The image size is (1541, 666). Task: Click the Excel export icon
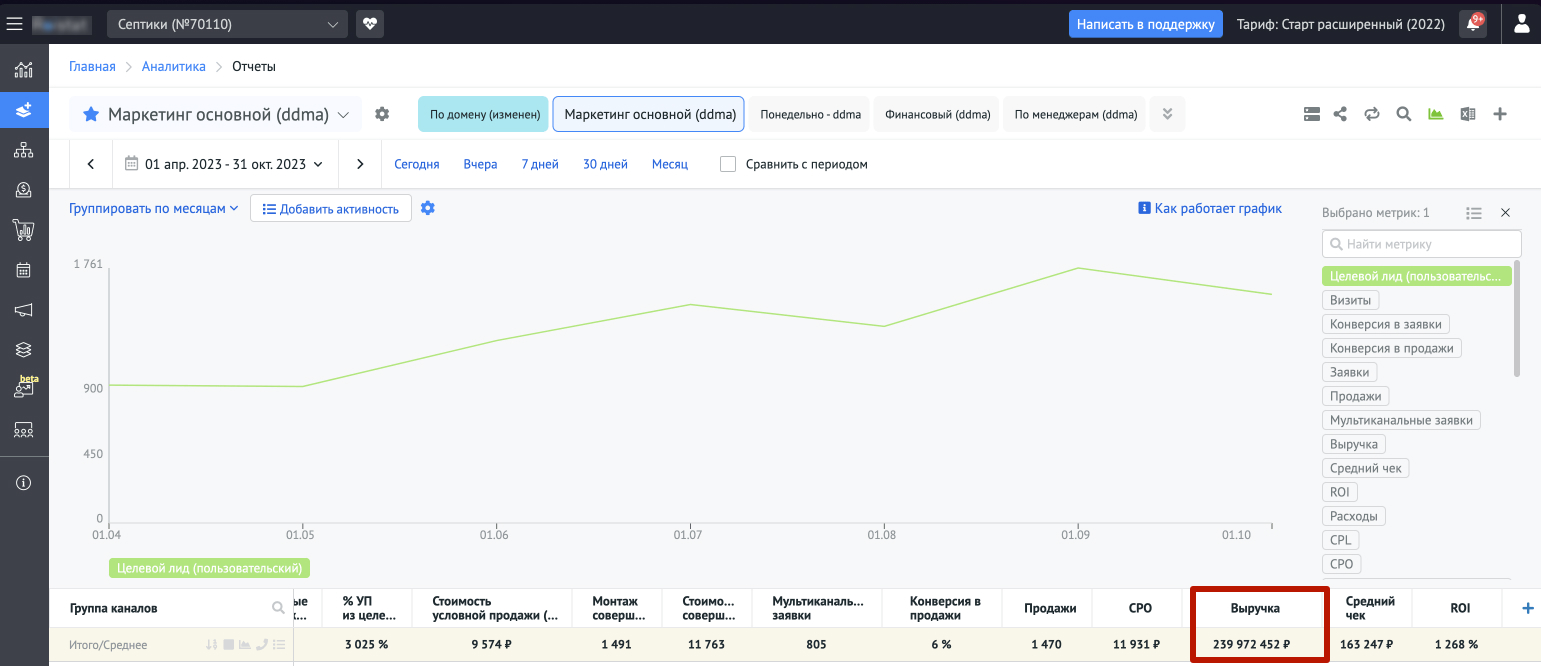click(x=1468, y=115)
